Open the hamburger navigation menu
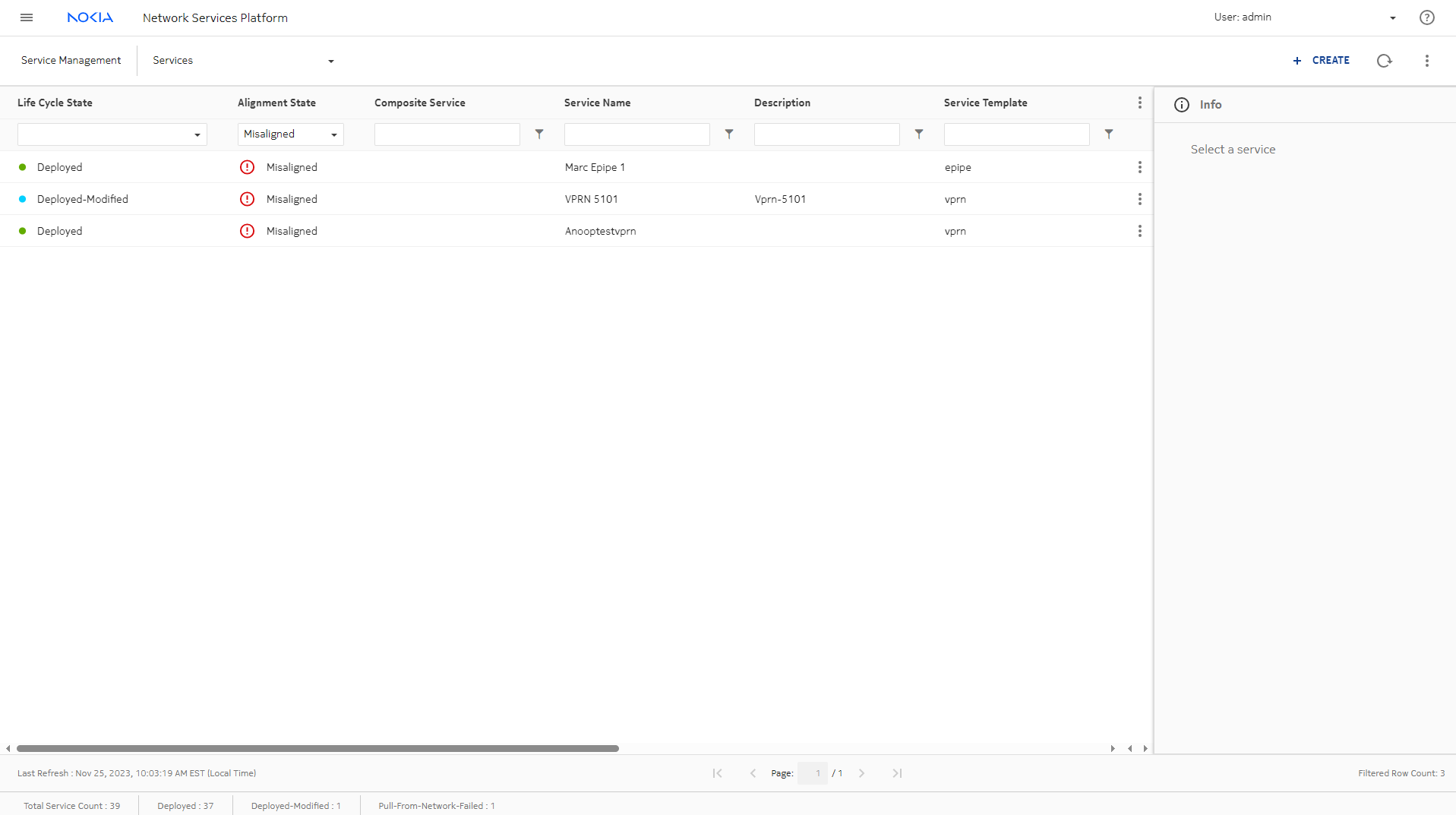 click(27, 17)
